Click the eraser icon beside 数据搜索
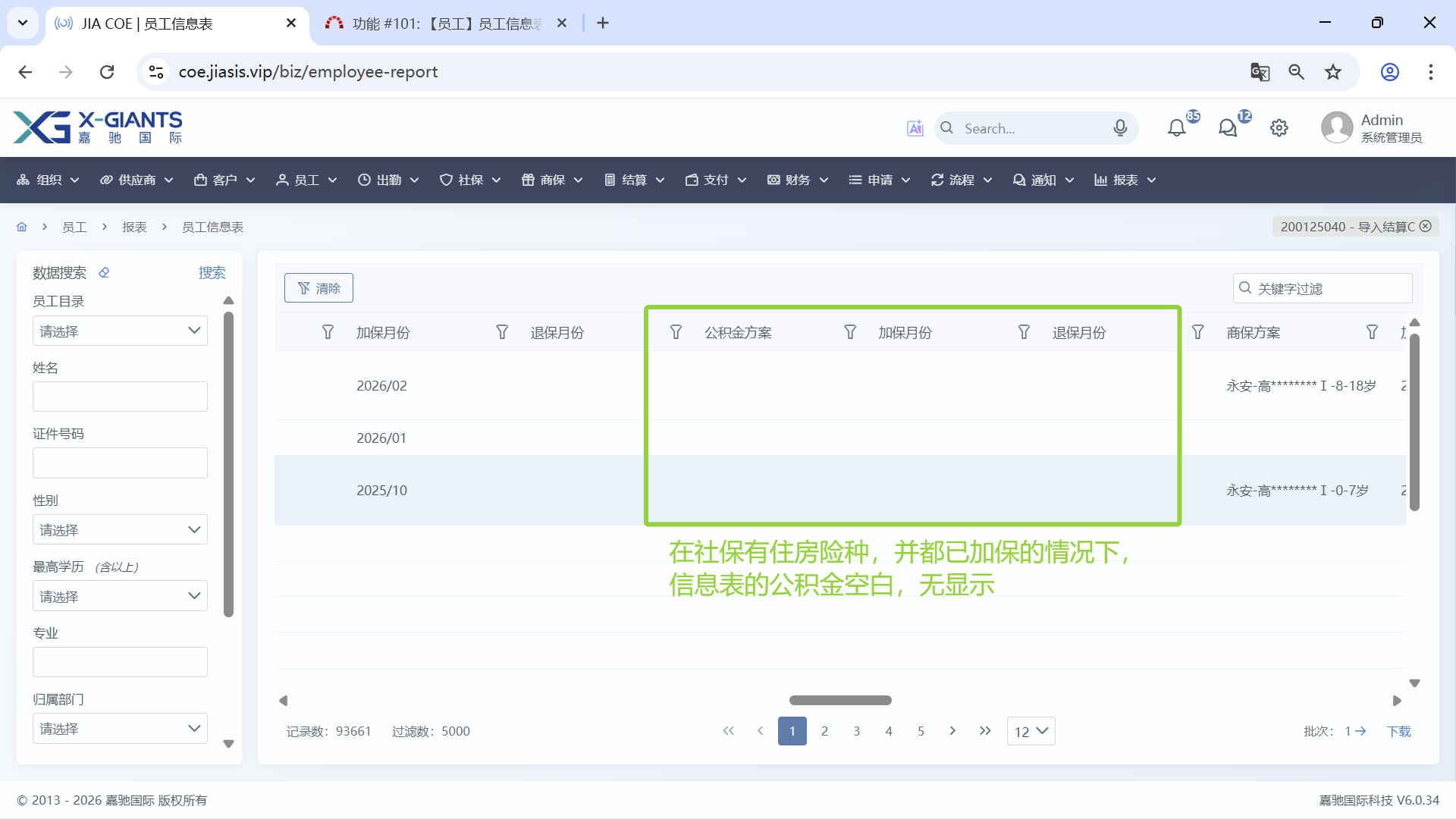 (x=104, y=272)
